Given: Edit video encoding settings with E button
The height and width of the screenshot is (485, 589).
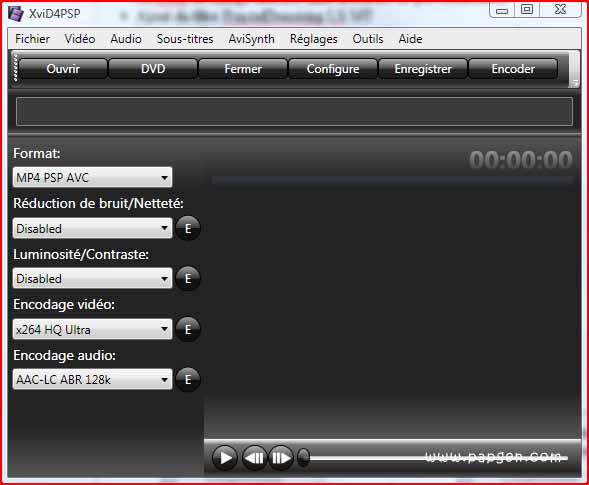Looking at the screenshot, I should tap(188, 329).
